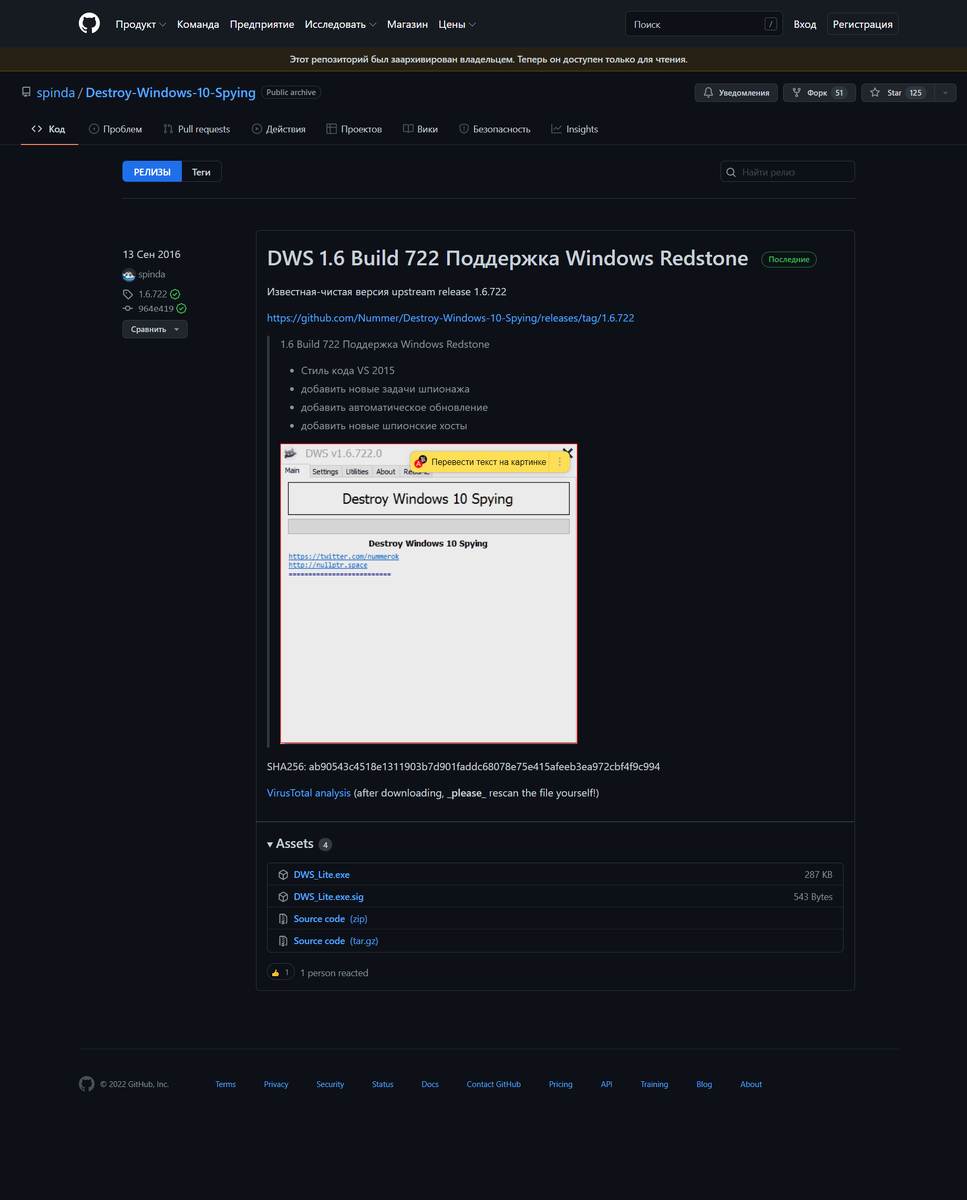Expand the Цены menu
The image size is (967, 1200).
click(457, 24)
